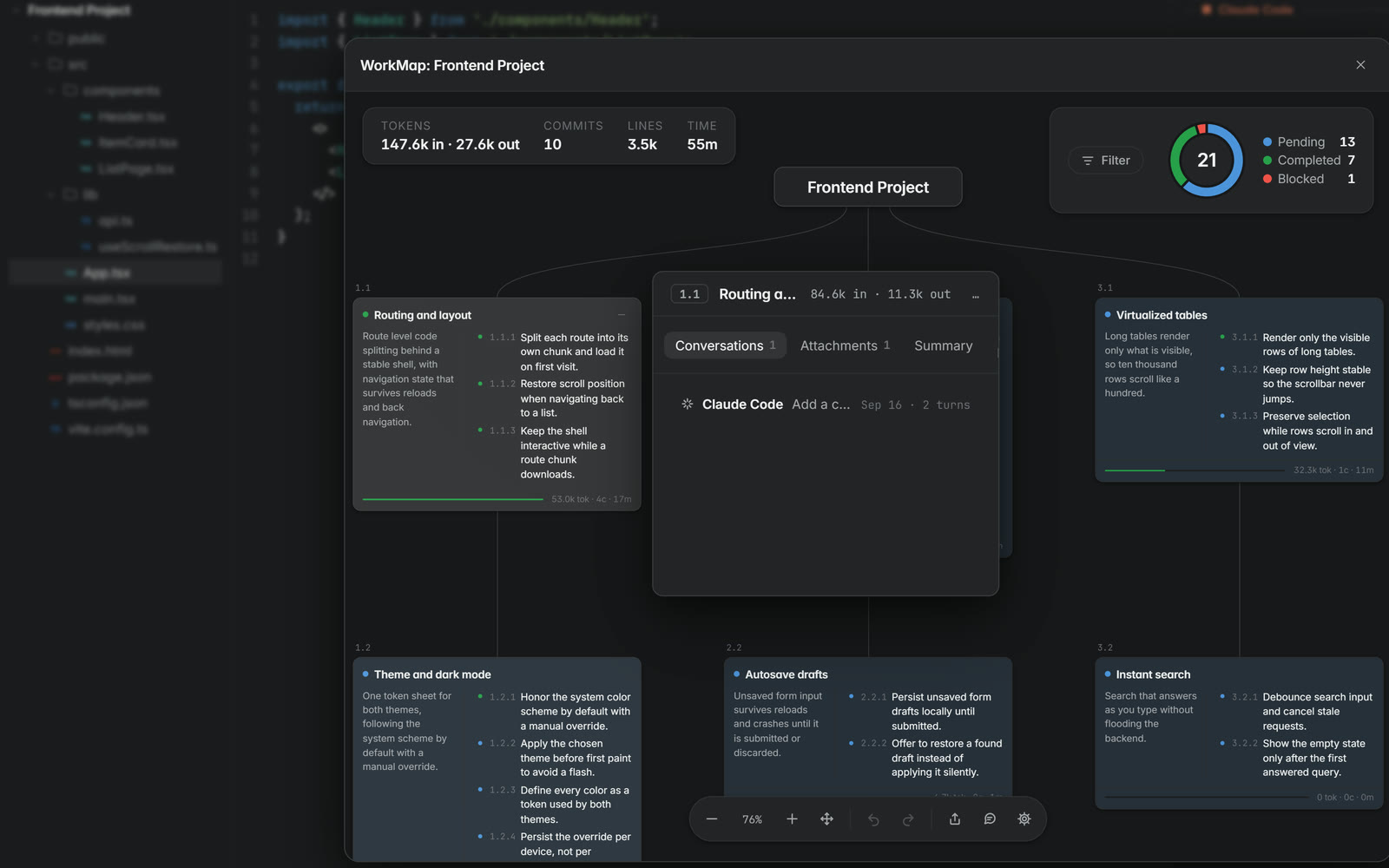Select the Frontend Project root node
1389x868 pixels.
pyautogui.click(x=868, y=187)
